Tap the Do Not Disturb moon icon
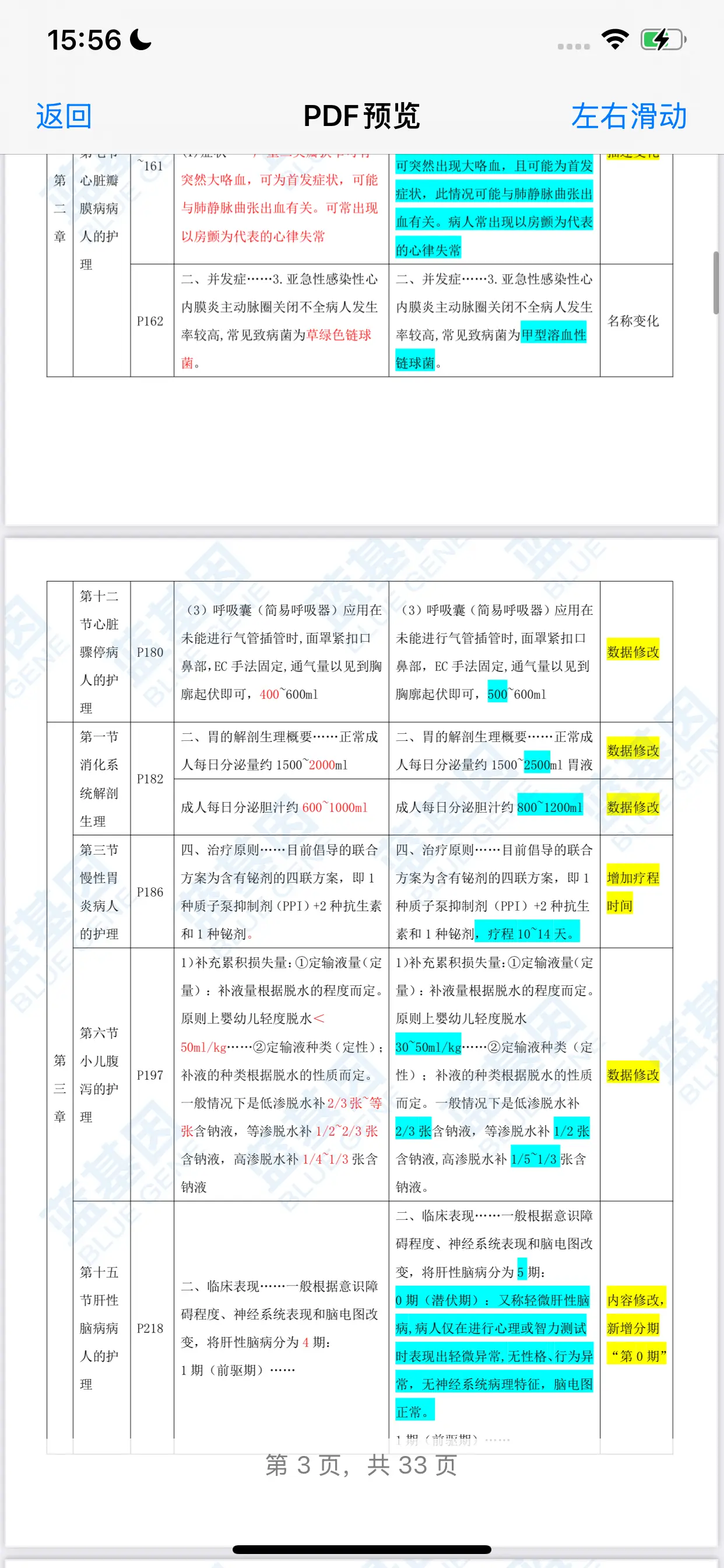The width and height of the screenshot is (724, 1568). point(141,40)
